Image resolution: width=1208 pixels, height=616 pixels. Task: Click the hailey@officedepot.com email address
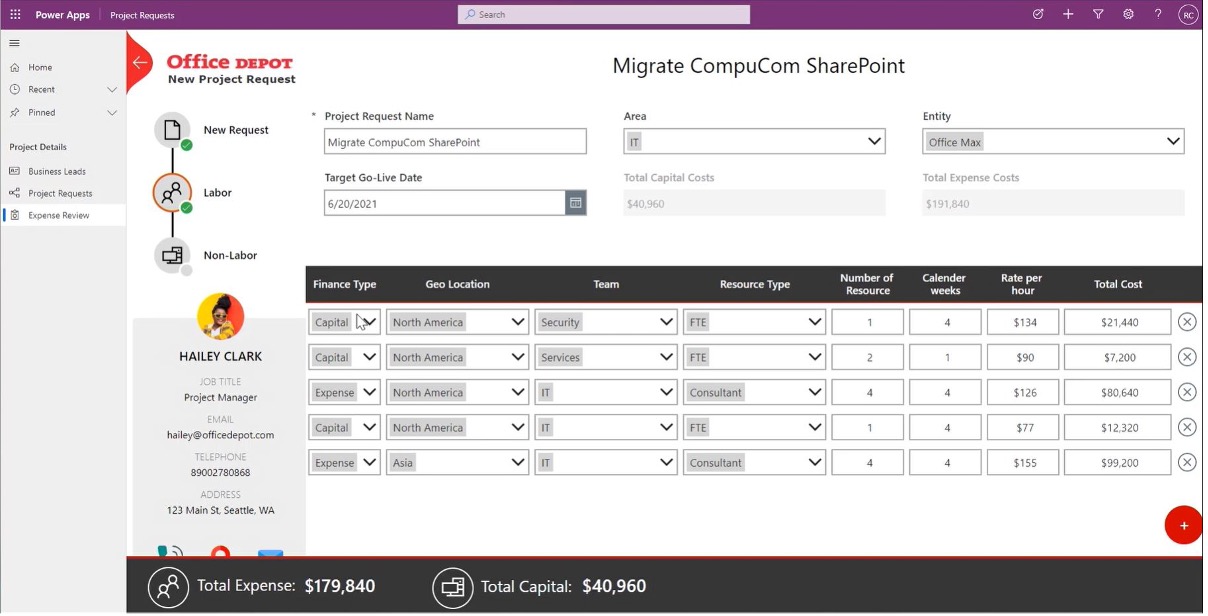click(220, 435)
